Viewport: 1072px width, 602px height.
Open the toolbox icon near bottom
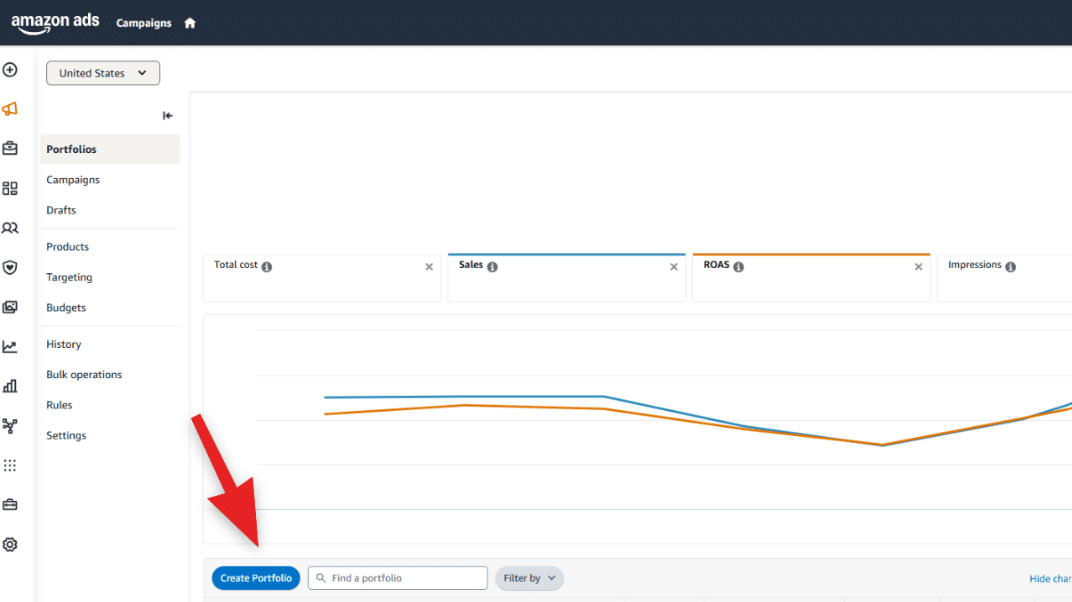point(10,505)
